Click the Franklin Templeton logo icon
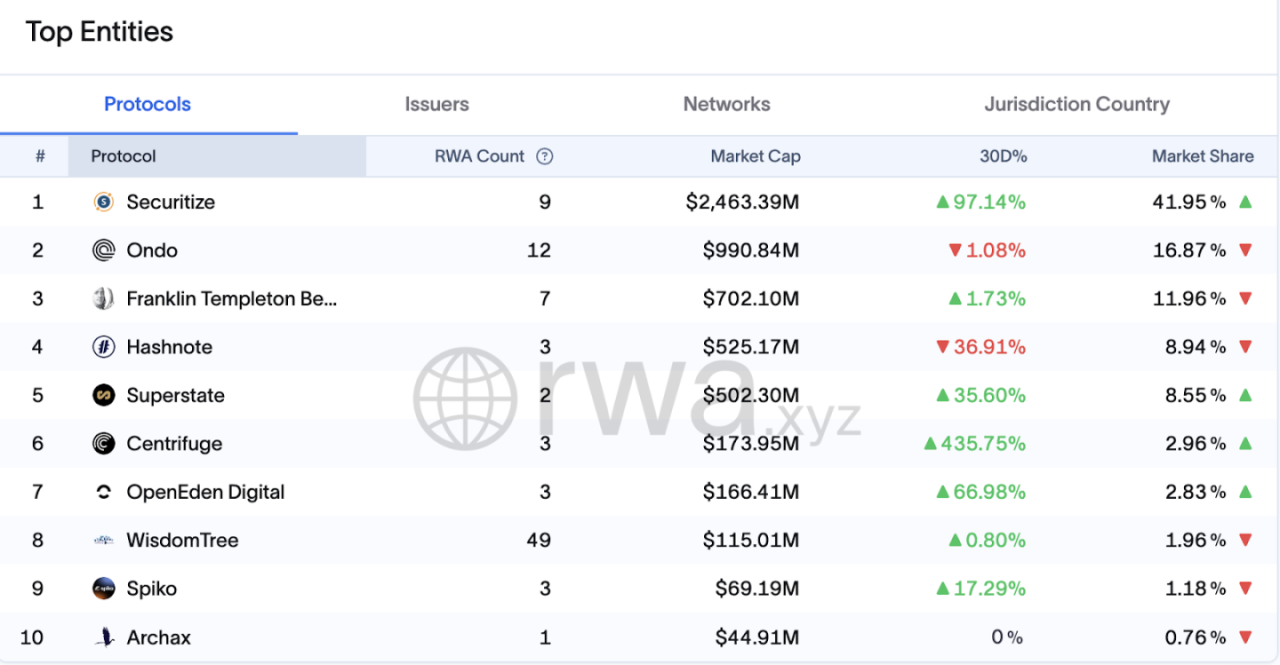This screenshot has width=1280, height=665. pos(104,298)
